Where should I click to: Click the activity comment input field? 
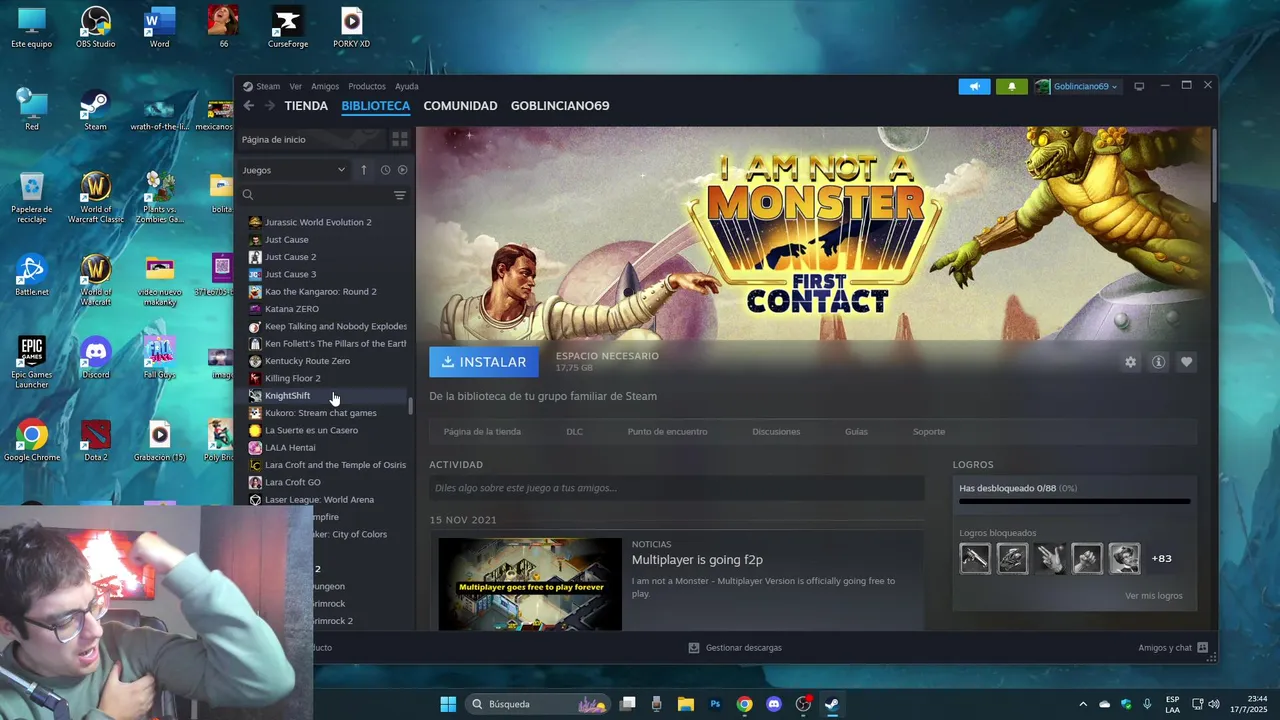click(677, 488)
